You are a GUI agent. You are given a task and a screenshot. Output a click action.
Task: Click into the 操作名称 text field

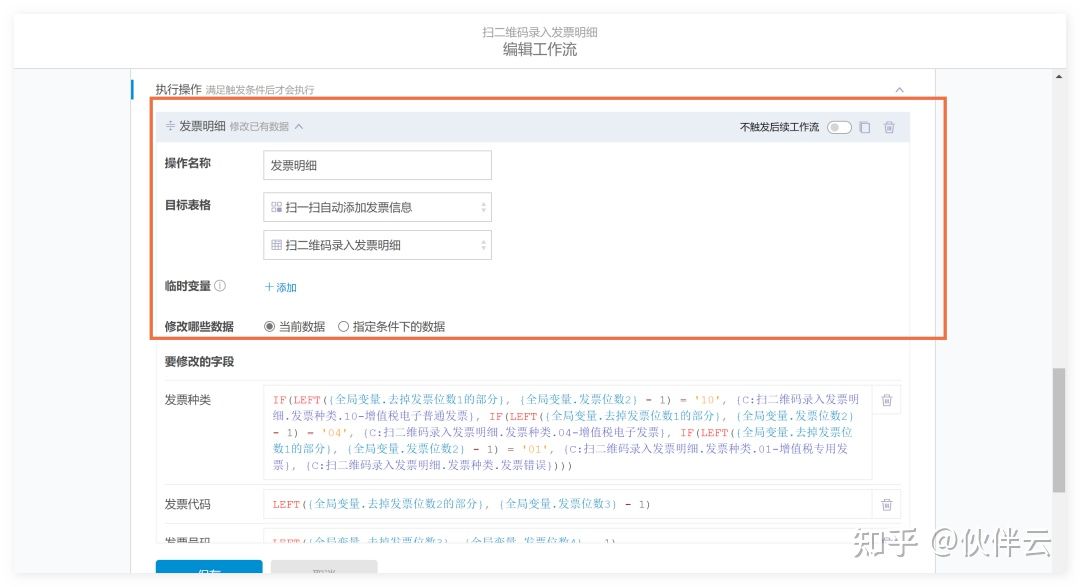(x=378, y=165)
